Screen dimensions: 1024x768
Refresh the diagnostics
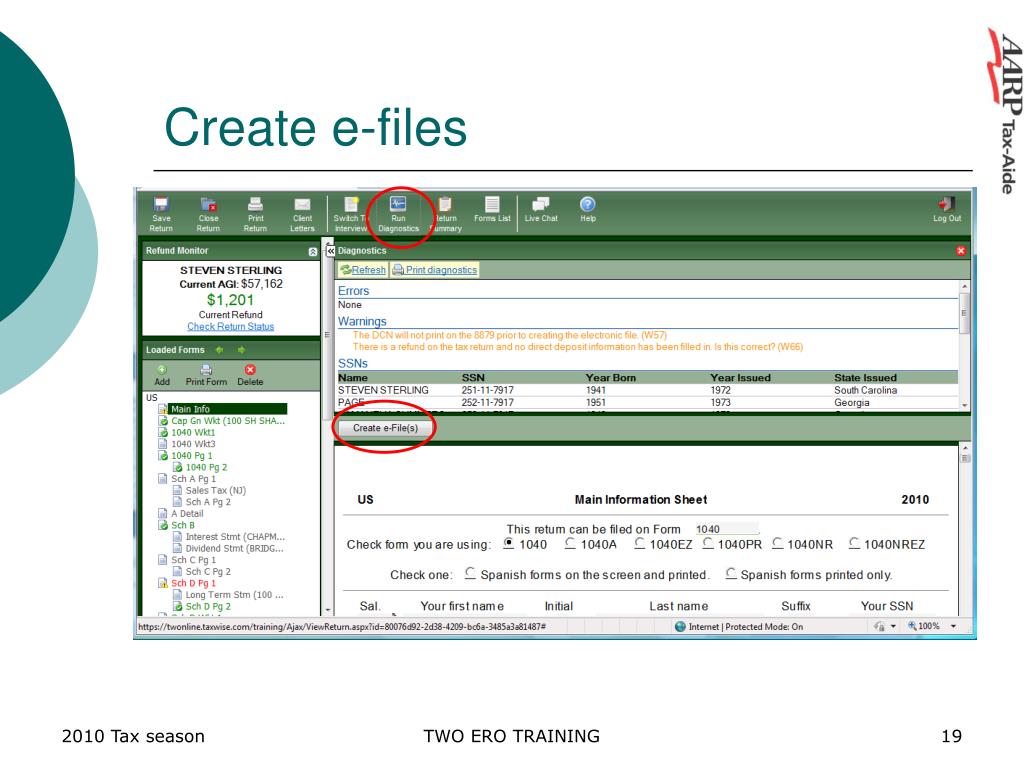click(x=363, y=270)
